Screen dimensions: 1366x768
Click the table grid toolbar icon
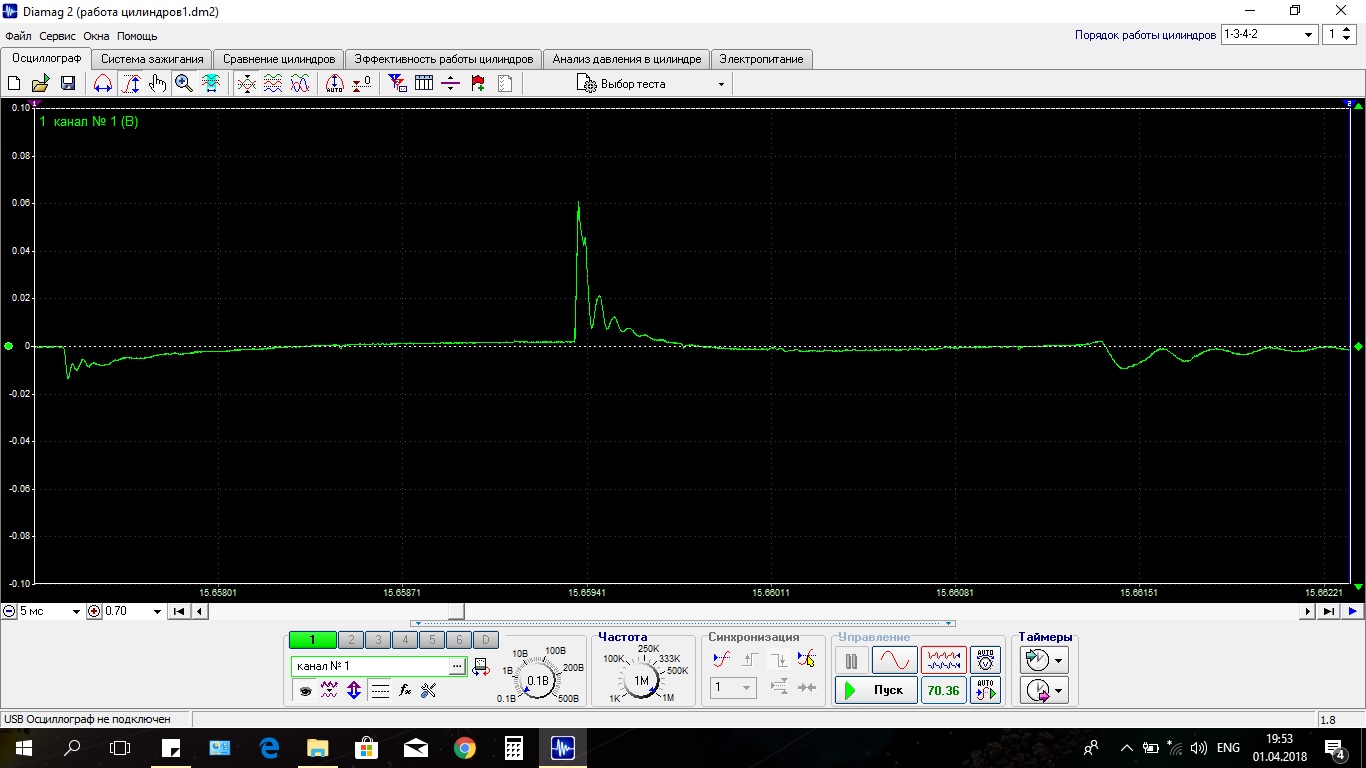424,84
